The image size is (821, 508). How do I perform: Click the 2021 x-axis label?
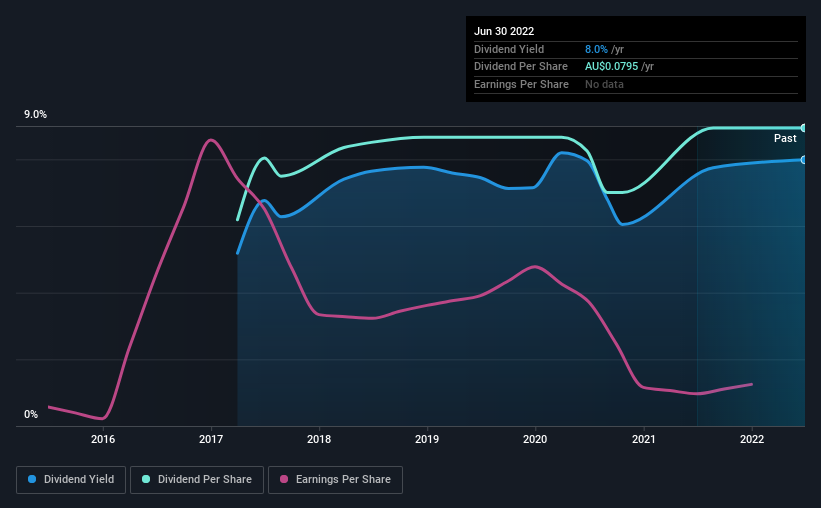click(644, 439)
